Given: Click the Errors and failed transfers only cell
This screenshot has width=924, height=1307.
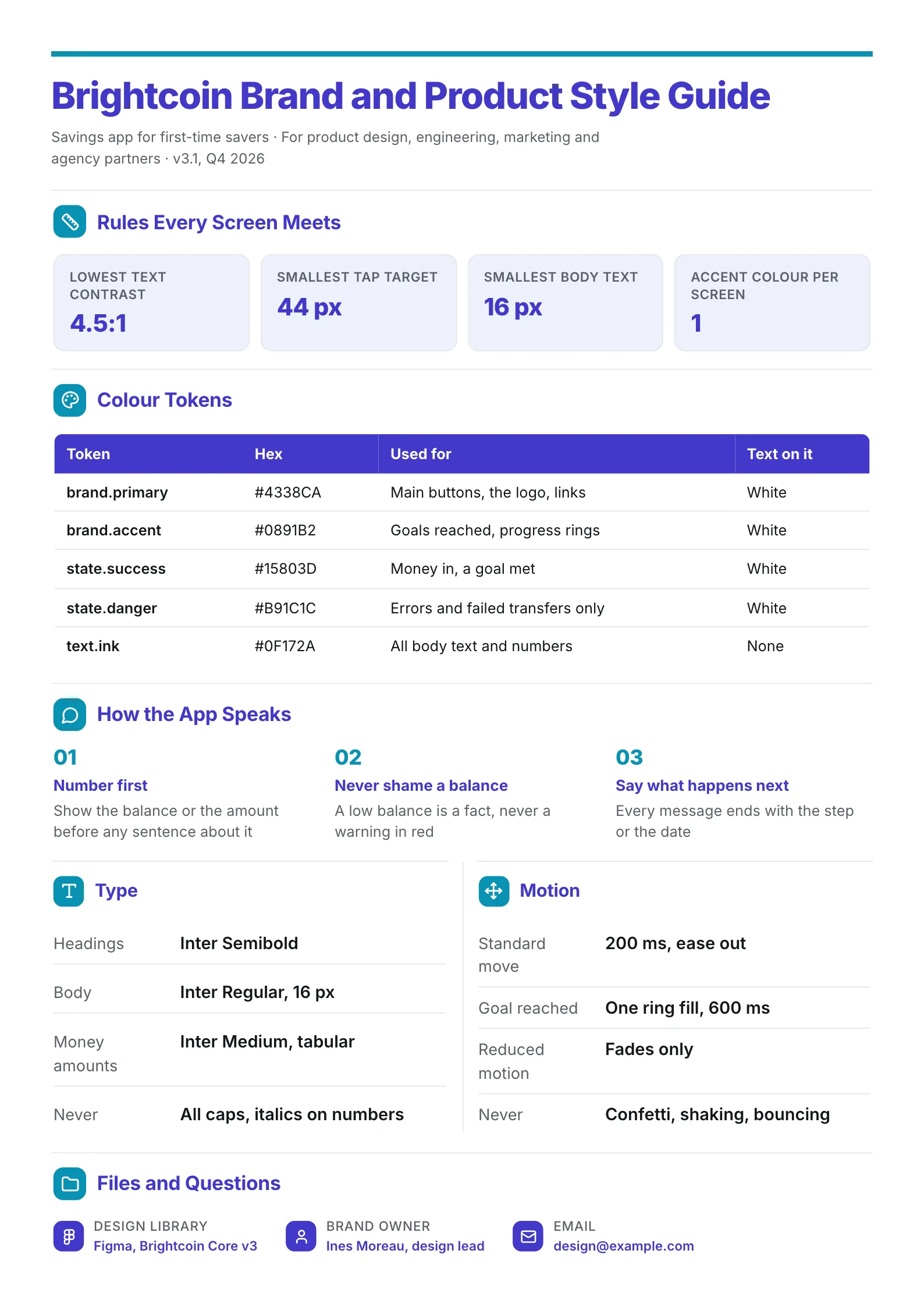Looking at the screenshot, I should (x=497, y=608).
